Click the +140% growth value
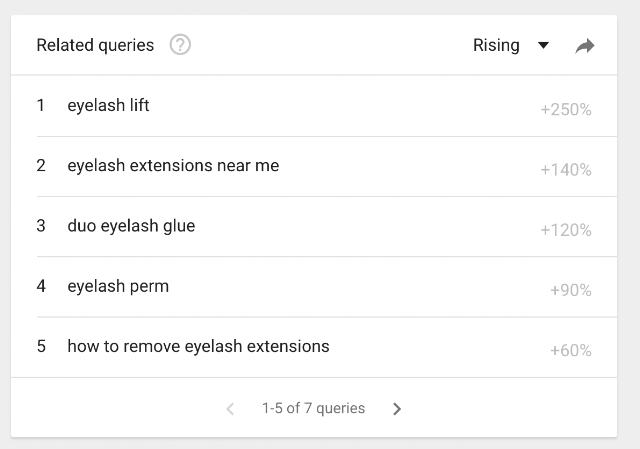 [566, 170]
